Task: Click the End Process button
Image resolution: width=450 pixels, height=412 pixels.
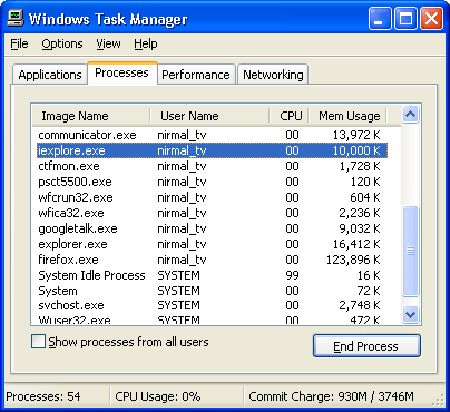Action: coord(367,346)
